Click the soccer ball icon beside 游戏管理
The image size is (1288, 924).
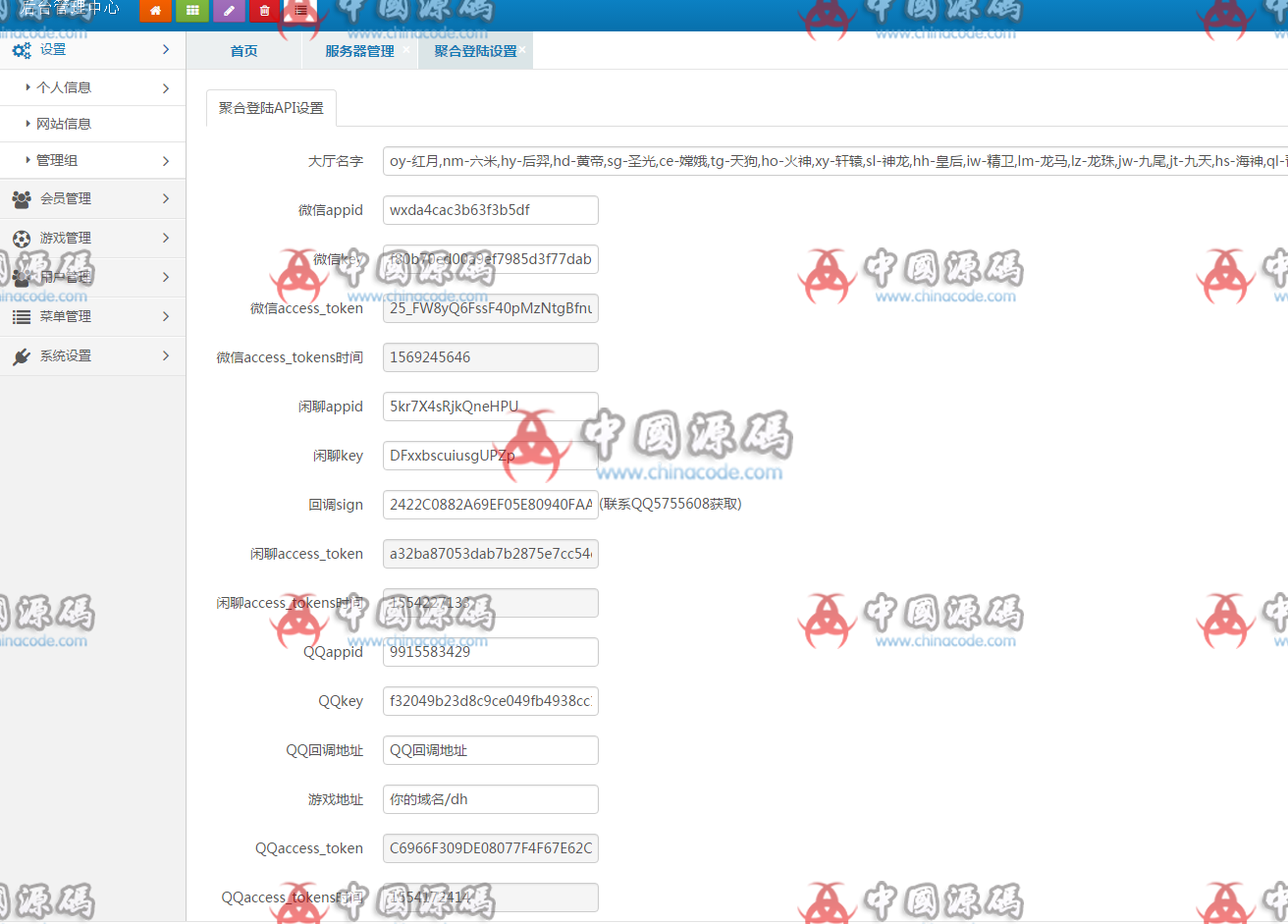coord(22,239)
